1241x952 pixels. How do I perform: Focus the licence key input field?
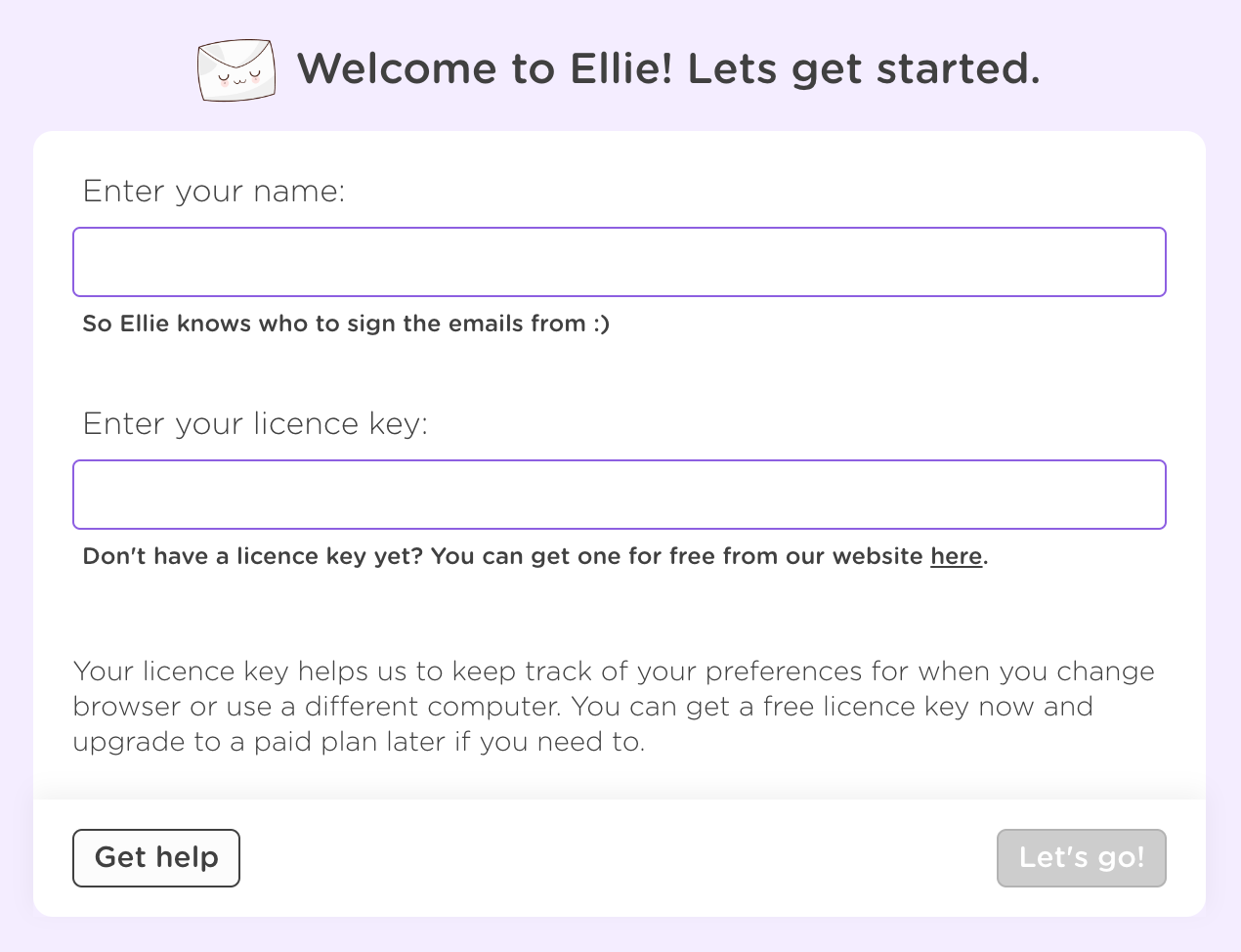click(620, 495)
